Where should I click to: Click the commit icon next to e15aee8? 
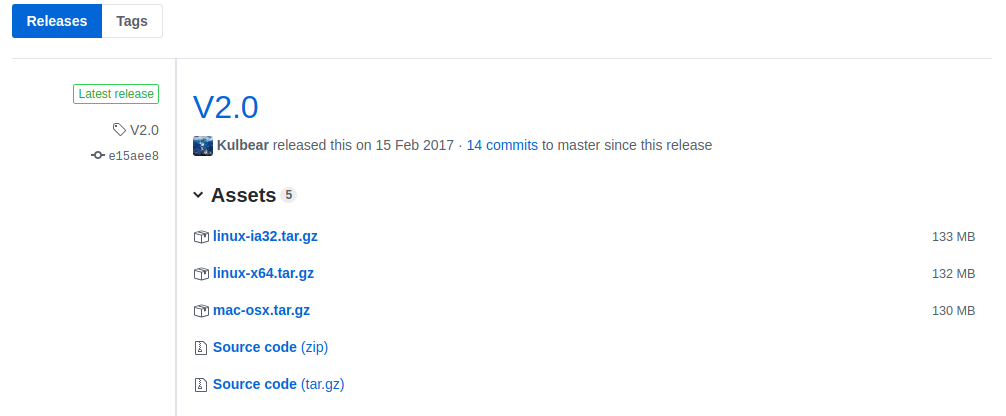98,155
